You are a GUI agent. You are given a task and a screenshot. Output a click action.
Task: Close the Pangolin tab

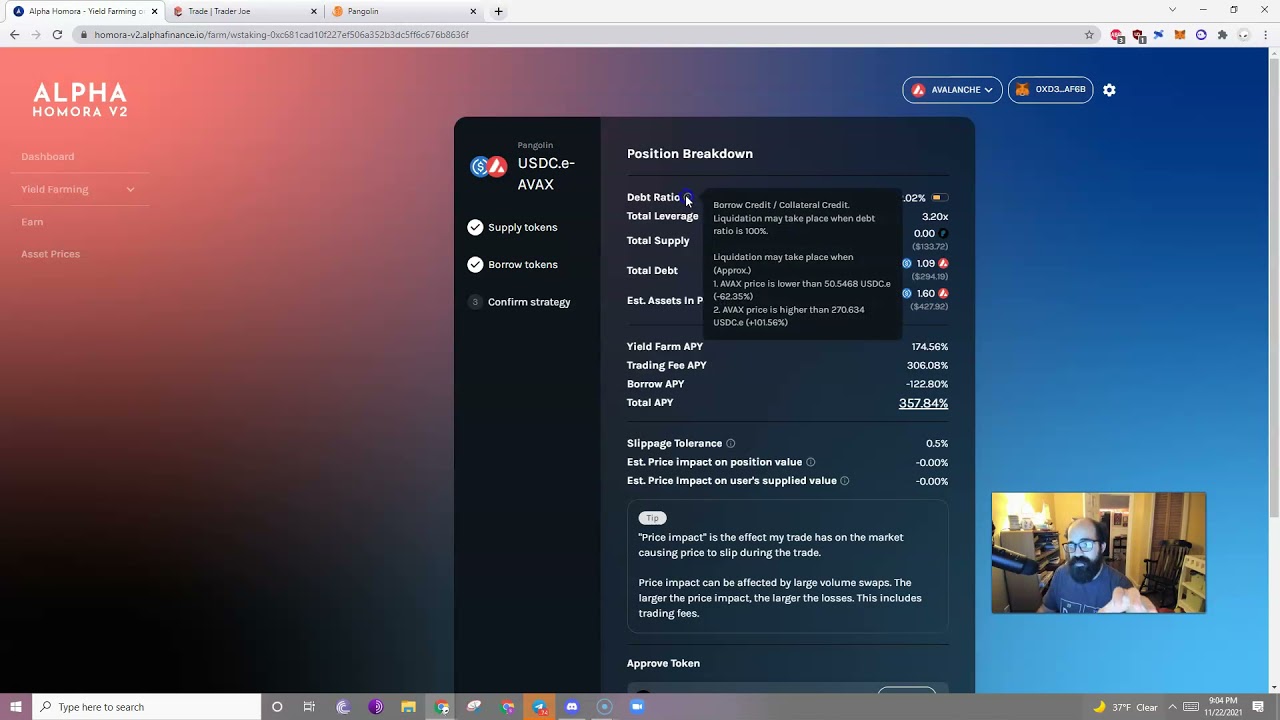click(473, 12)
